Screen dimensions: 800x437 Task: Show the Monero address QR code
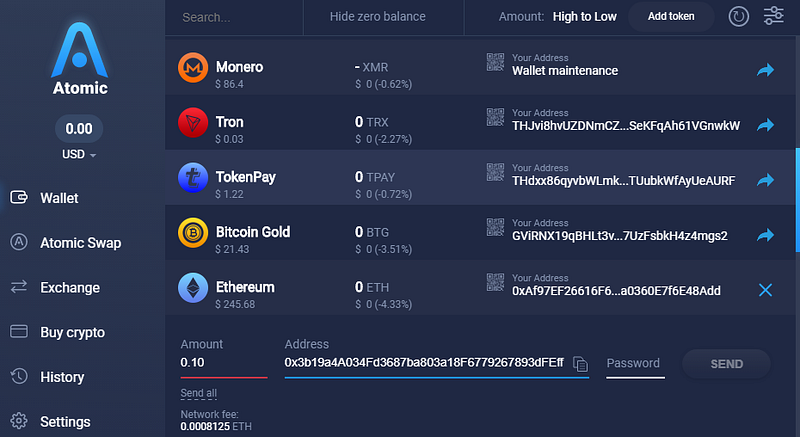point(495,62)
